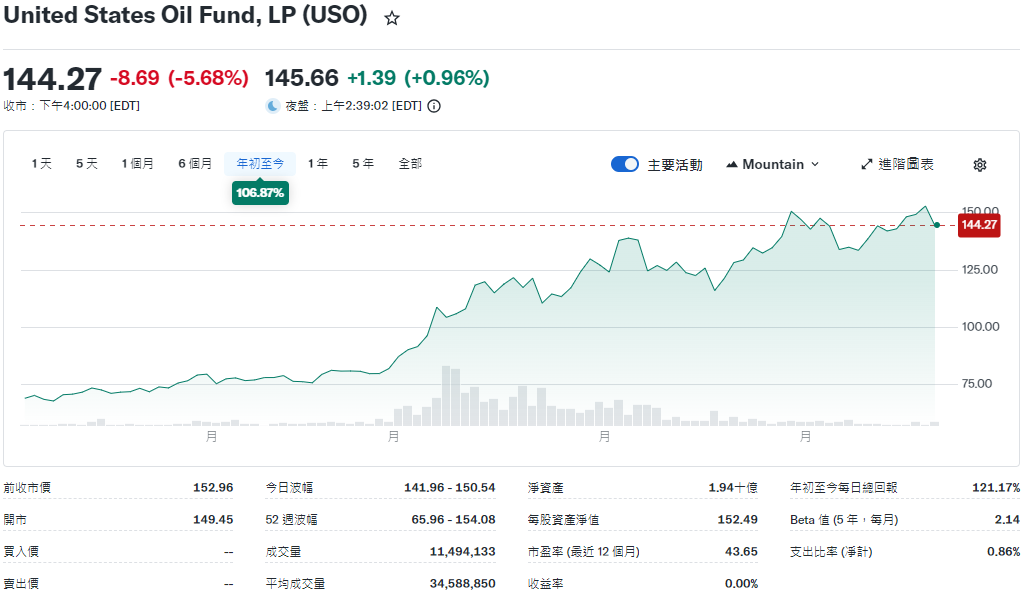Click the 支出比率 value 0.86%
This screenshot has height=594, width=1029.
[1004, 552]
